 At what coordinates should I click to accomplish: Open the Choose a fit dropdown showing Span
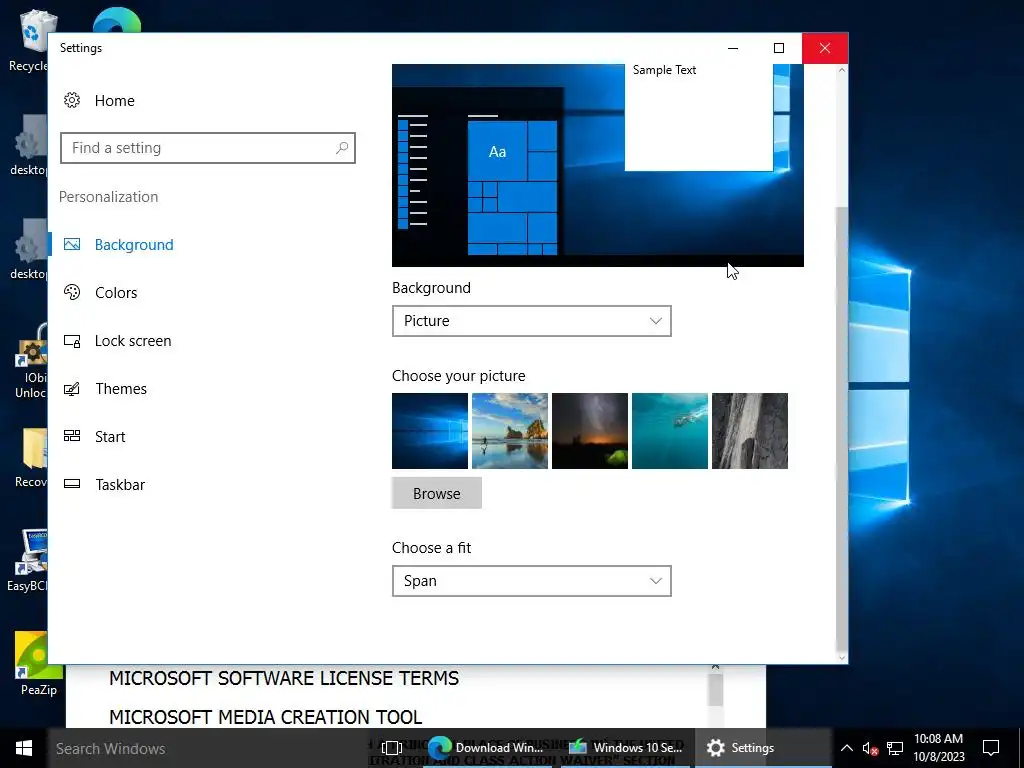coord(532,581)
